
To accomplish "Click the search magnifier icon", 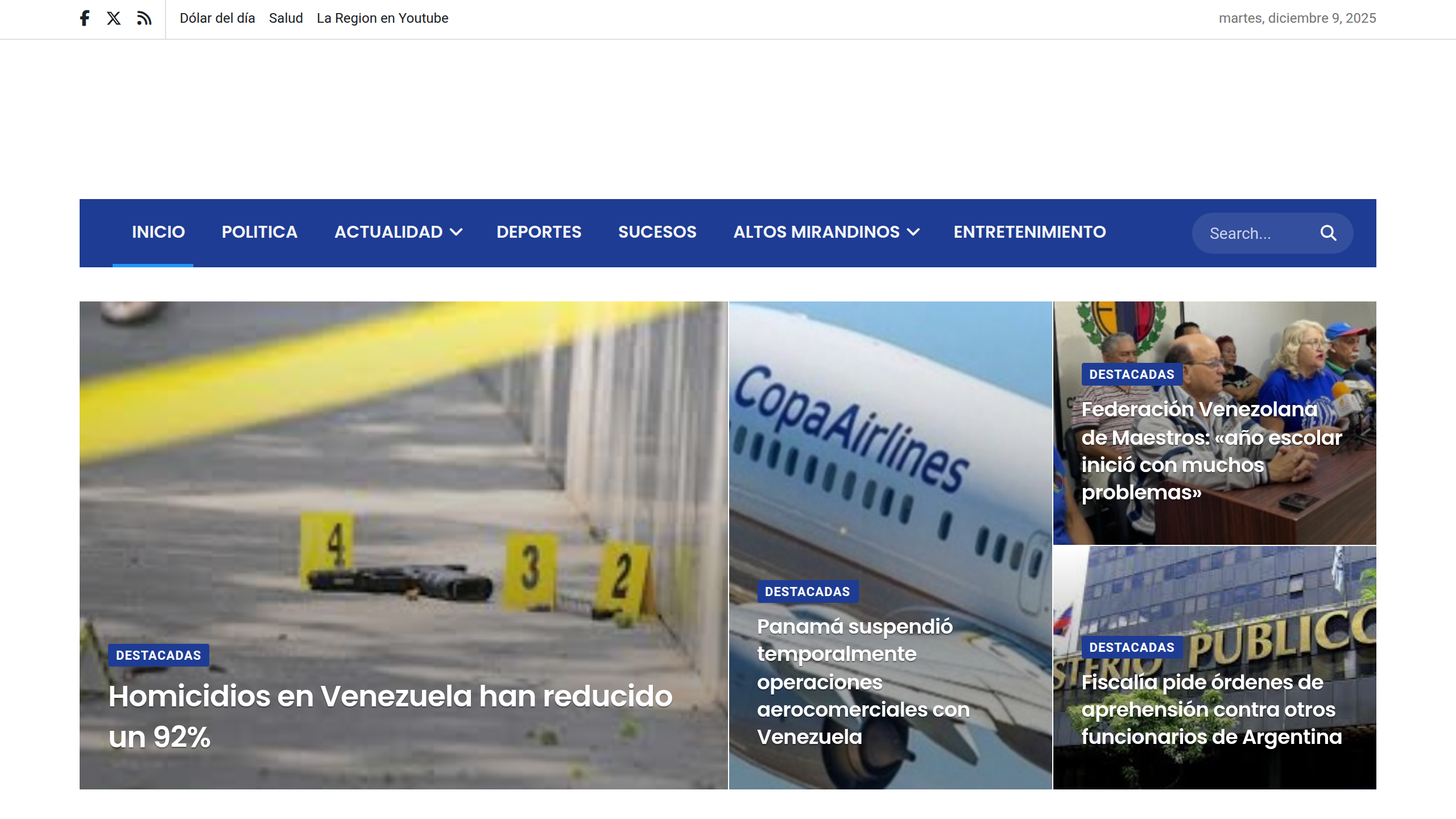I will (1329, 233).
